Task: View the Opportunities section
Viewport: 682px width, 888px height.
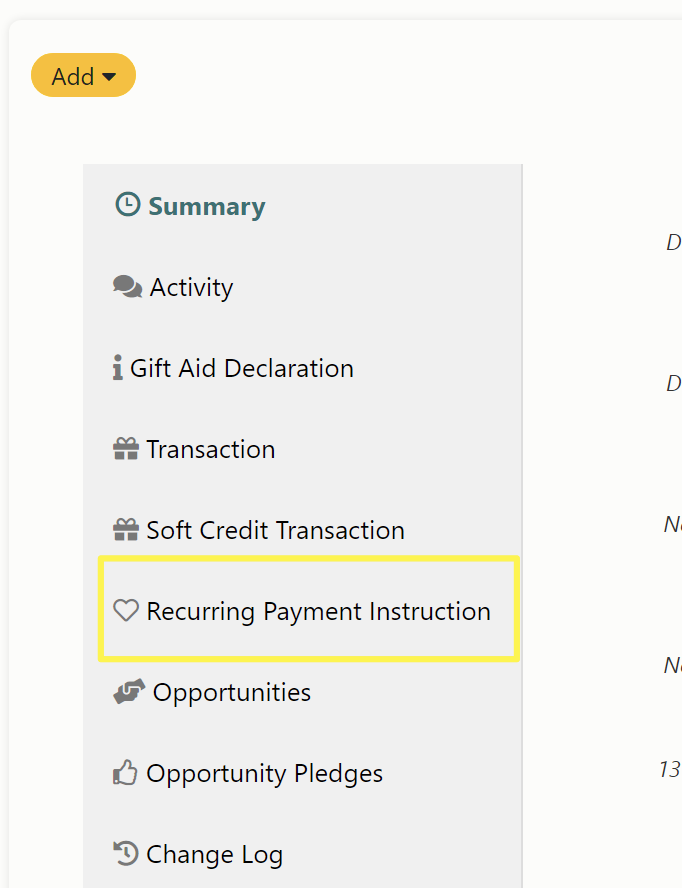Action: pos(232,693)
